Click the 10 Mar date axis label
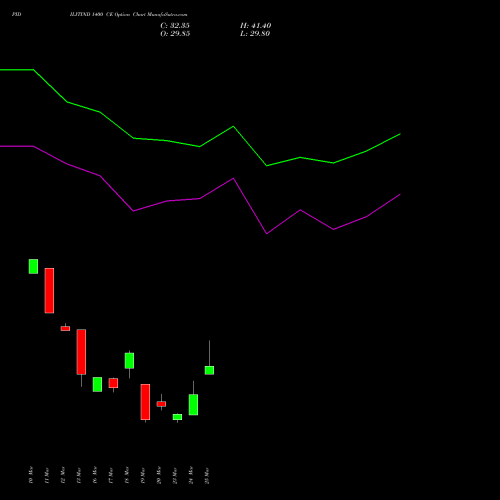The image size is (500, 500). coord(31,475)
